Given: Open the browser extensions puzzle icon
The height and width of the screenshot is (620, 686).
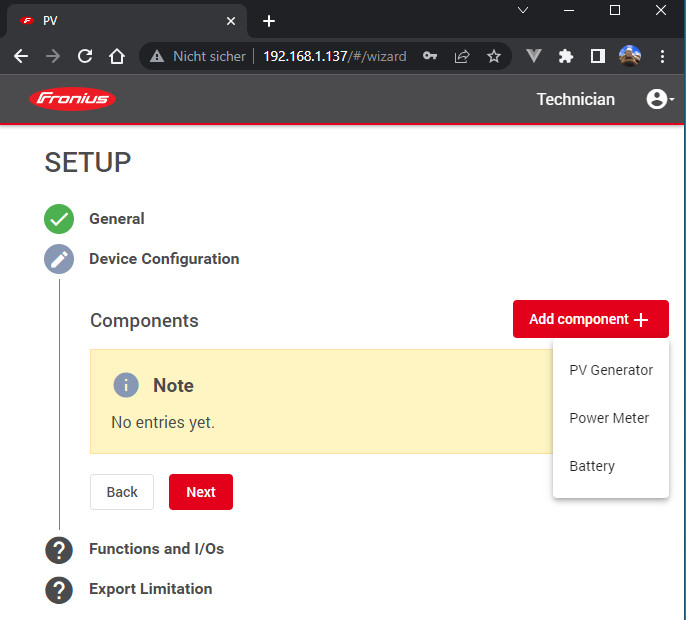Looking at the screenshot, I should pos(566,57).
